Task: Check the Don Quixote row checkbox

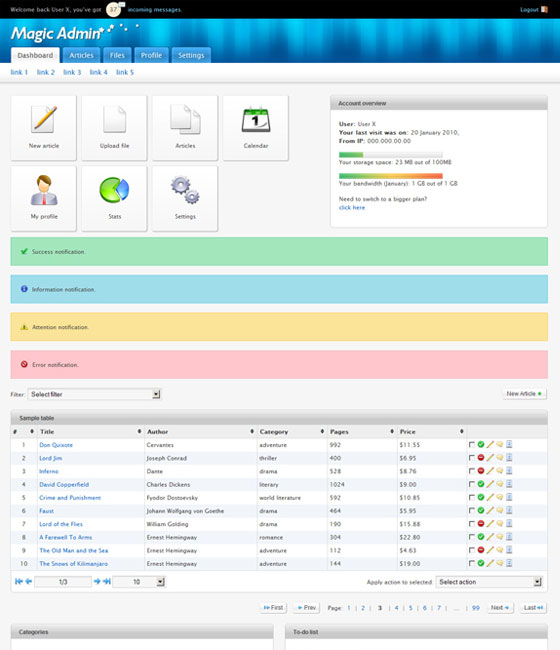Action: pos(472,445)
